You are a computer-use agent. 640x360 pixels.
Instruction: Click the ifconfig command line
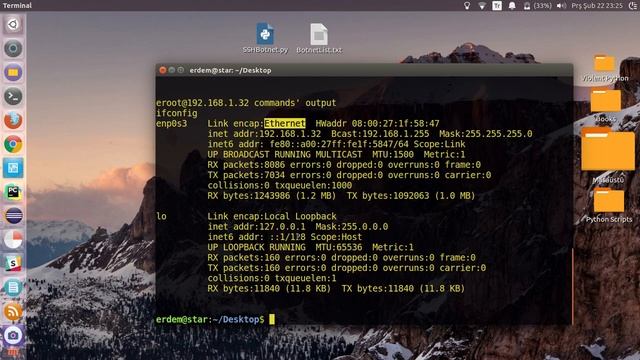(x=177, y=113)
